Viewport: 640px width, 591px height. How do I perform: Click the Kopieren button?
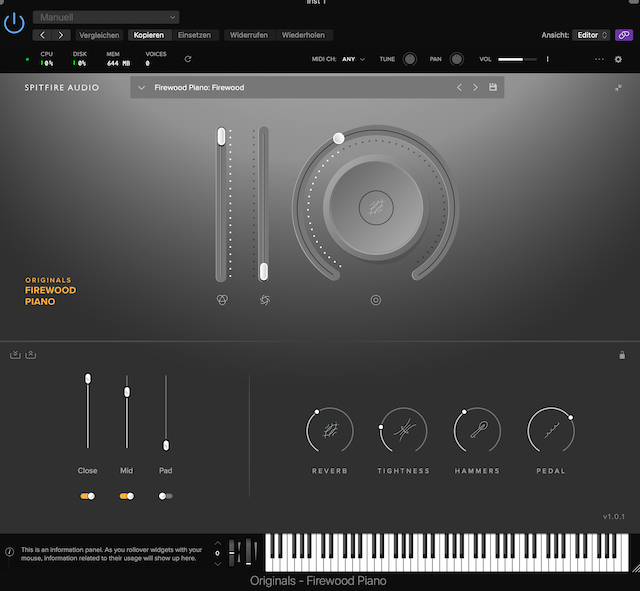[149, 35]
